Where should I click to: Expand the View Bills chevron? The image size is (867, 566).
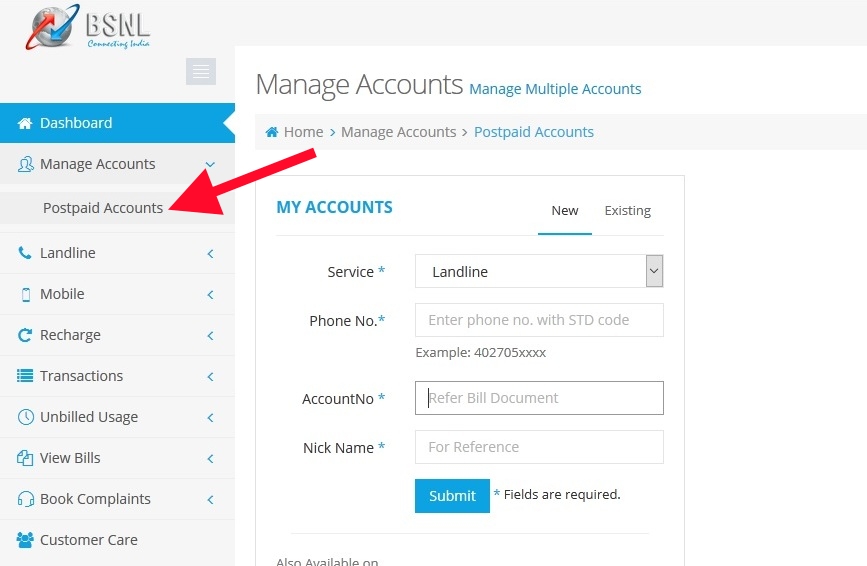coord(210,458)
